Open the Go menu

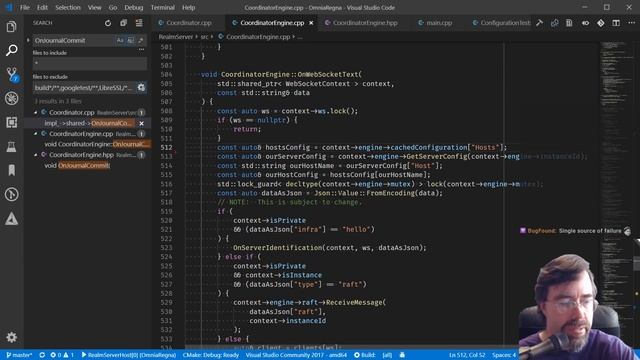113,7
